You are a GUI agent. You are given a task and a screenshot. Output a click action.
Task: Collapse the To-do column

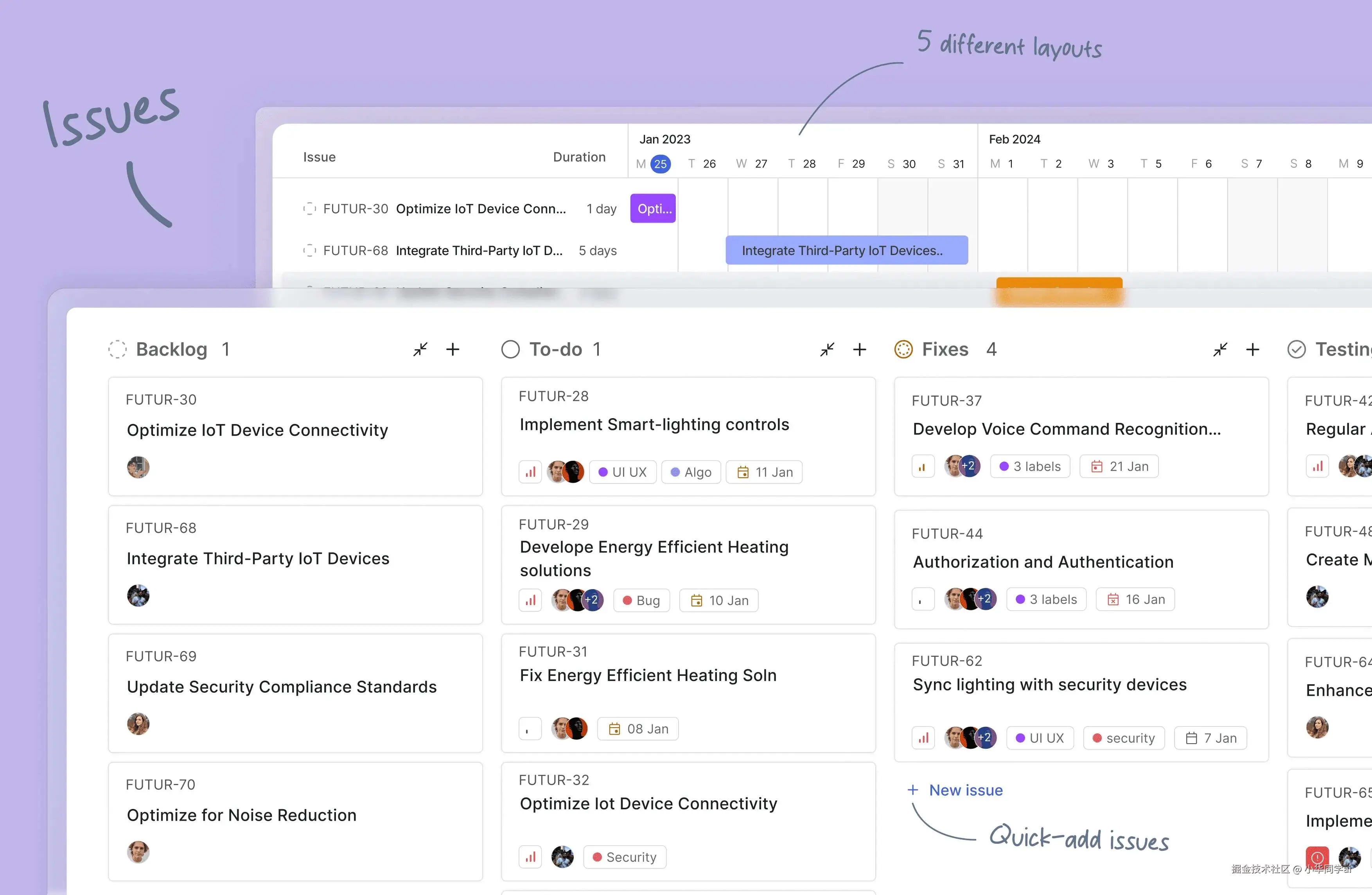tap(827, 349)
